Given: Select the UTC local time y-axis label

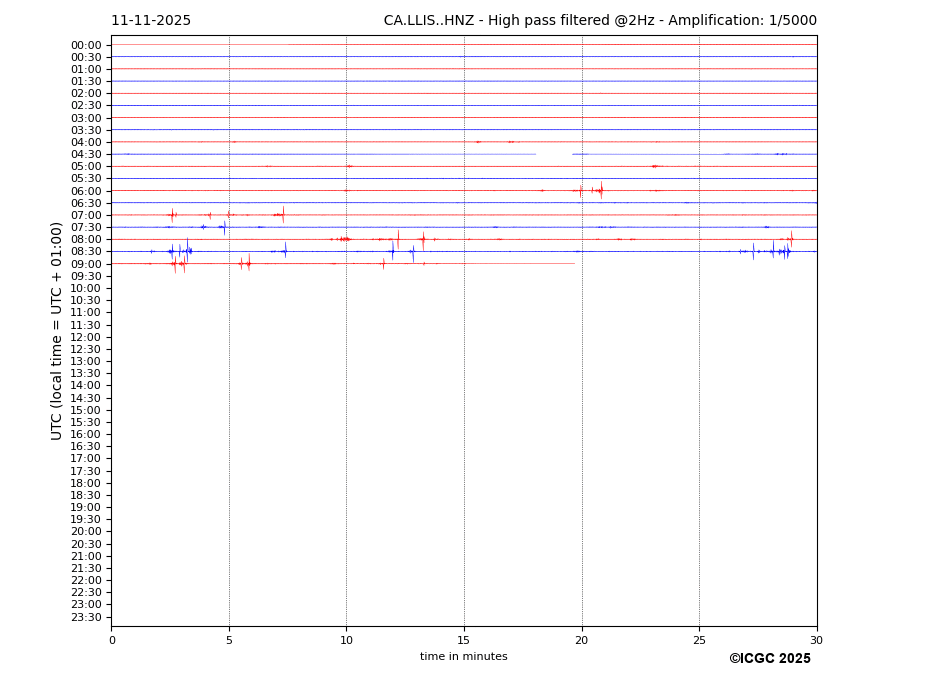Looking at the screenshot, I should point(57,331).
